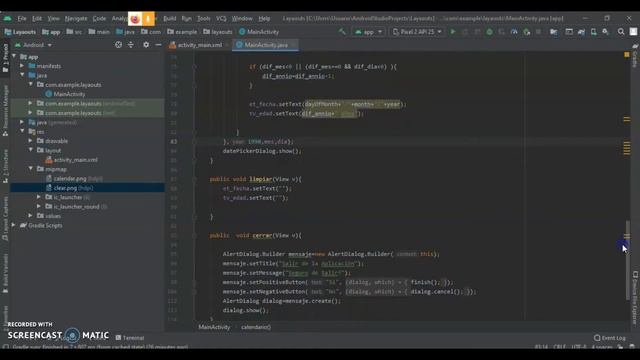Click Attach Debugger to Android Process icon
This screenshot has height=360, width=640.
(527, 31)
